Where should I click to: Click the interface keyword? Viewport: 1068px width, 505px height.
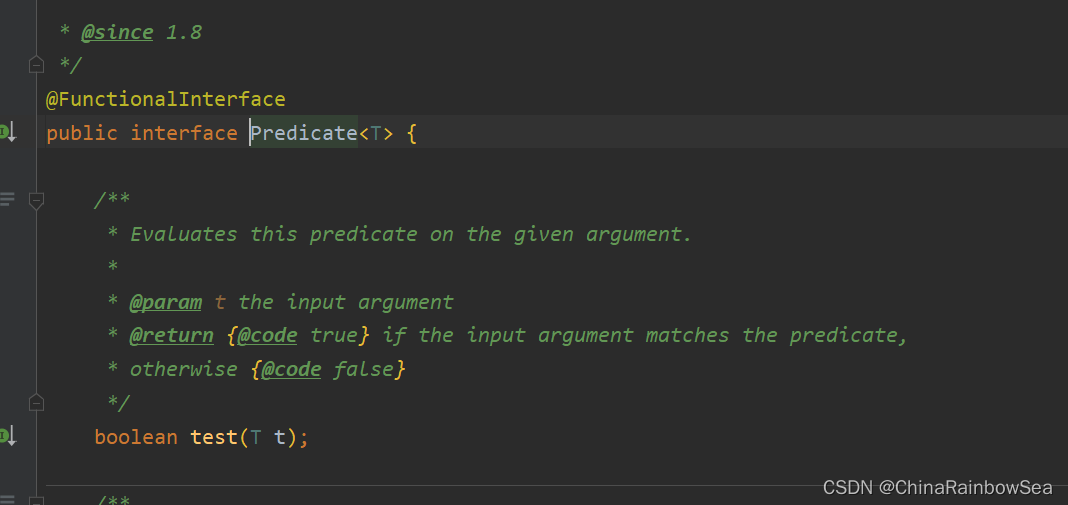pos(184,133)
